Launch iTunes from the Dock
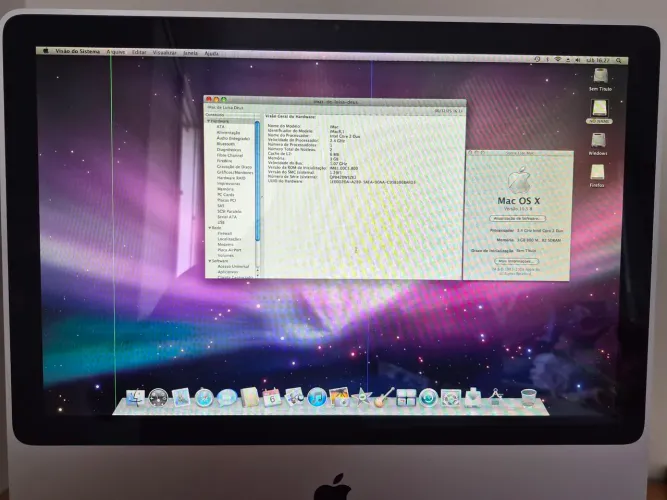This screenshot has width=667, height=500. 316,397
